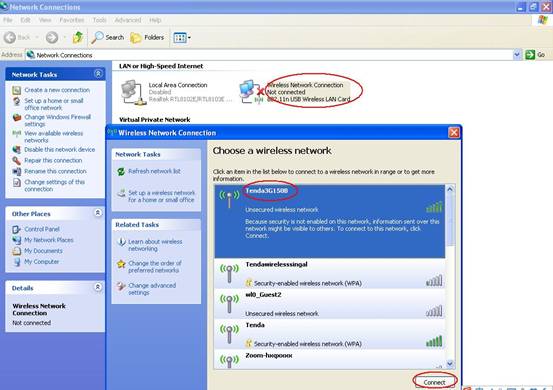Viewport: 553px width, 390px height.
Task: Click the Windows Firewall settings icon
Action: click(17, 117)
